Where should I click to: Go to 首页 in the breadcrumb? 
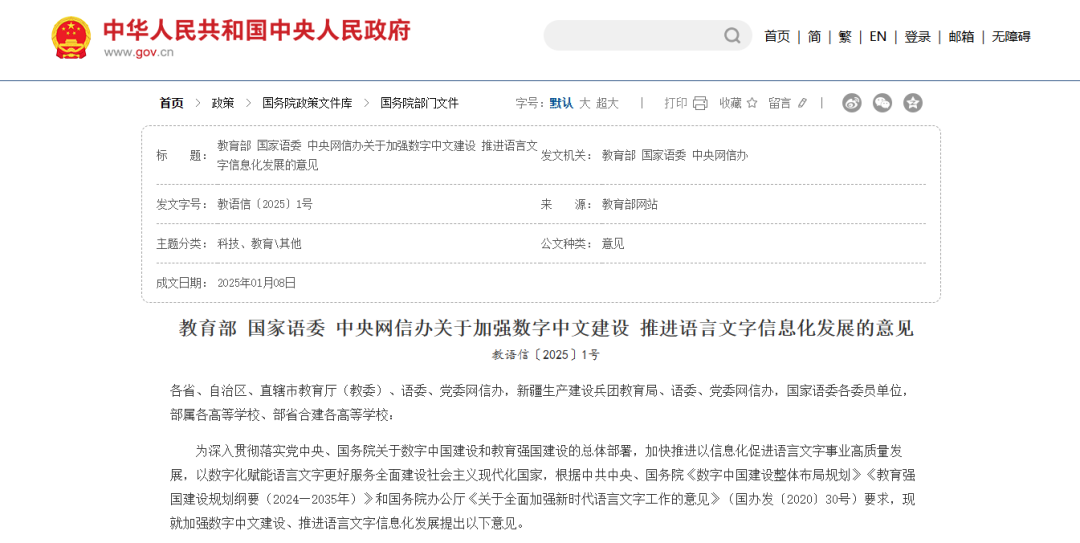tap(172, 103)
